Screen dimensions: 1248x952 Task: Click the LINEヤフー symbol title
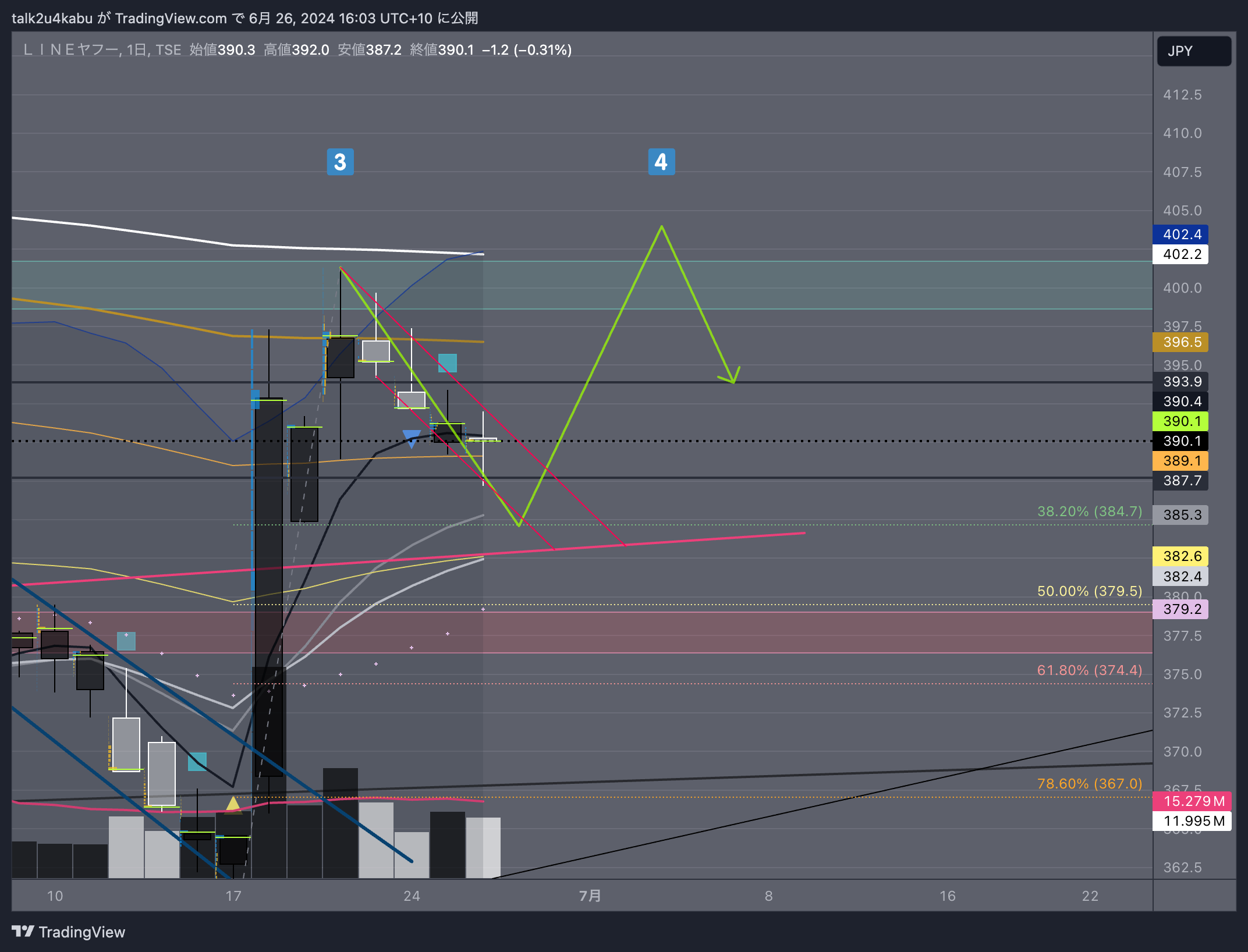click(70, 50)
